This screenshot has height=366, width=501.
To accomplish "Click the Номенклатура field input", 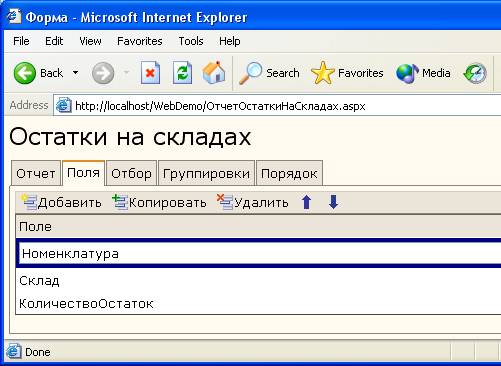I will click(260, 253).
